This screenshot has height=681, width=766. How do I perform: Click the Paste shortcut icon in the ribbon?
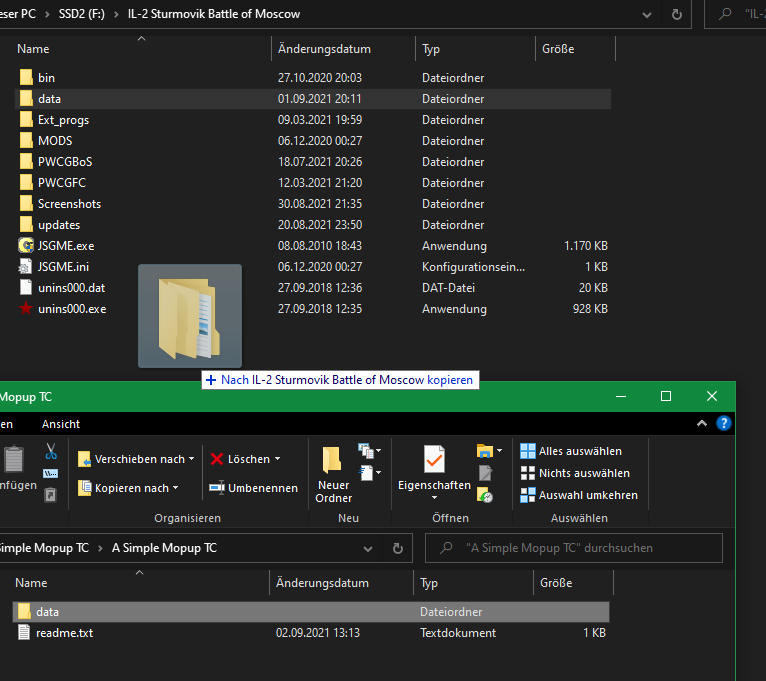coord(50,495)
